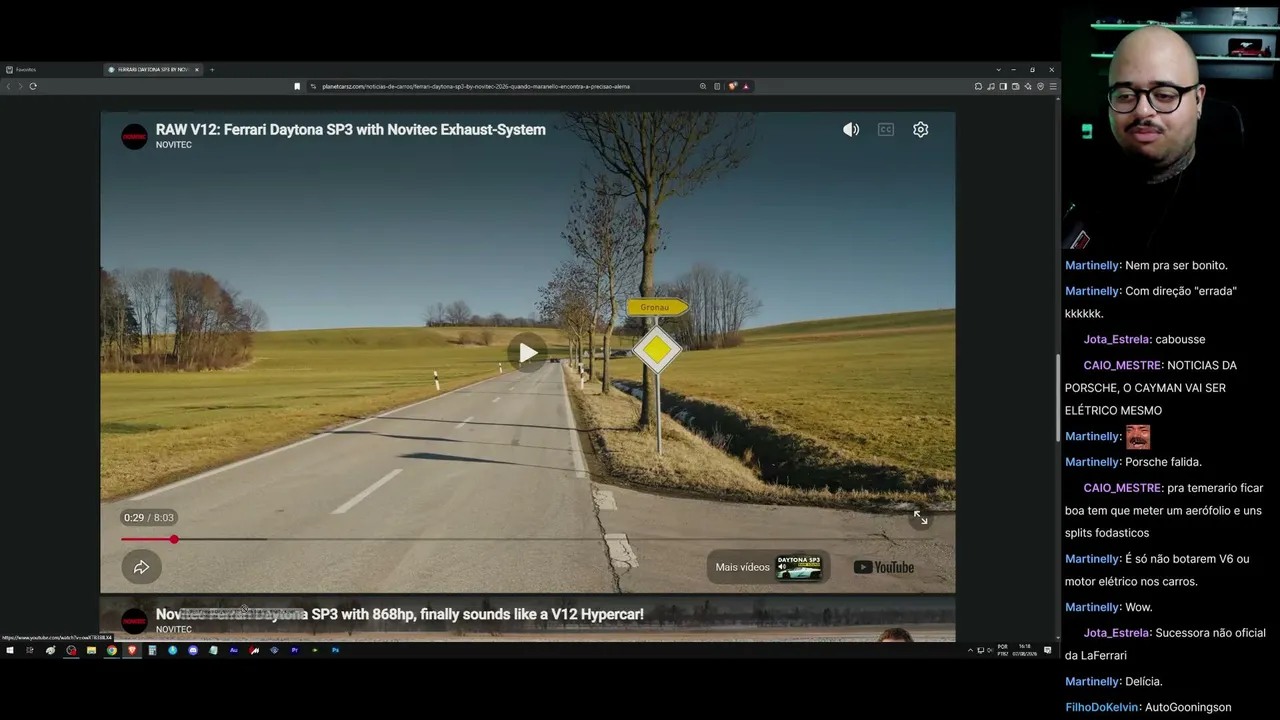The image size is (1280, 720).
Task: Show hidden system tray icons
Action: pos(970,650)
